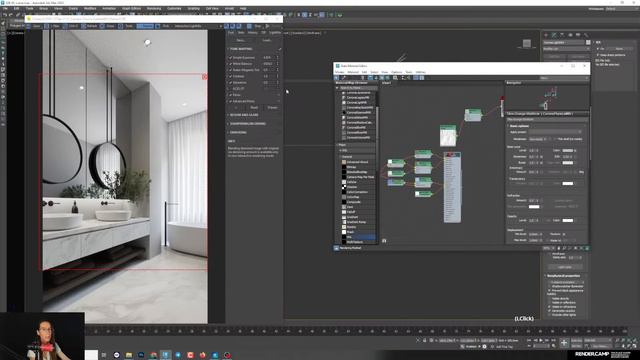The width and height of the screenshot is (640, 360).
Task: Click the Translucency color swatch
Action: (x=568, y=184)
